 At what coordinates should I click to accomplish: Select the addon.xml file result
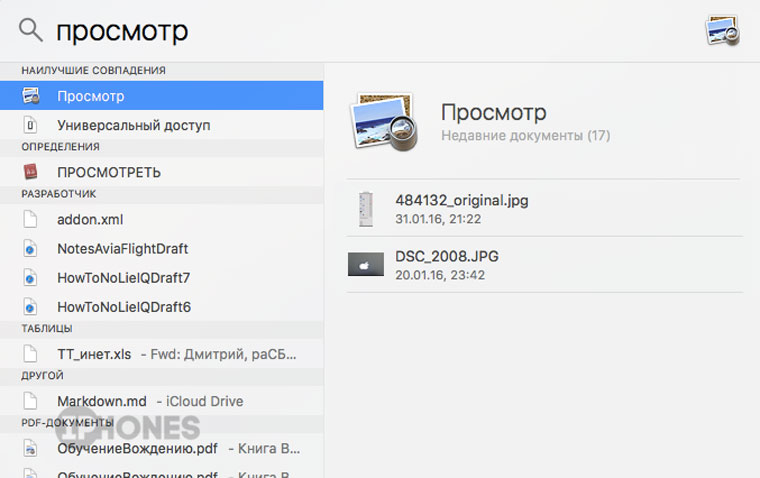coord(161,219)
